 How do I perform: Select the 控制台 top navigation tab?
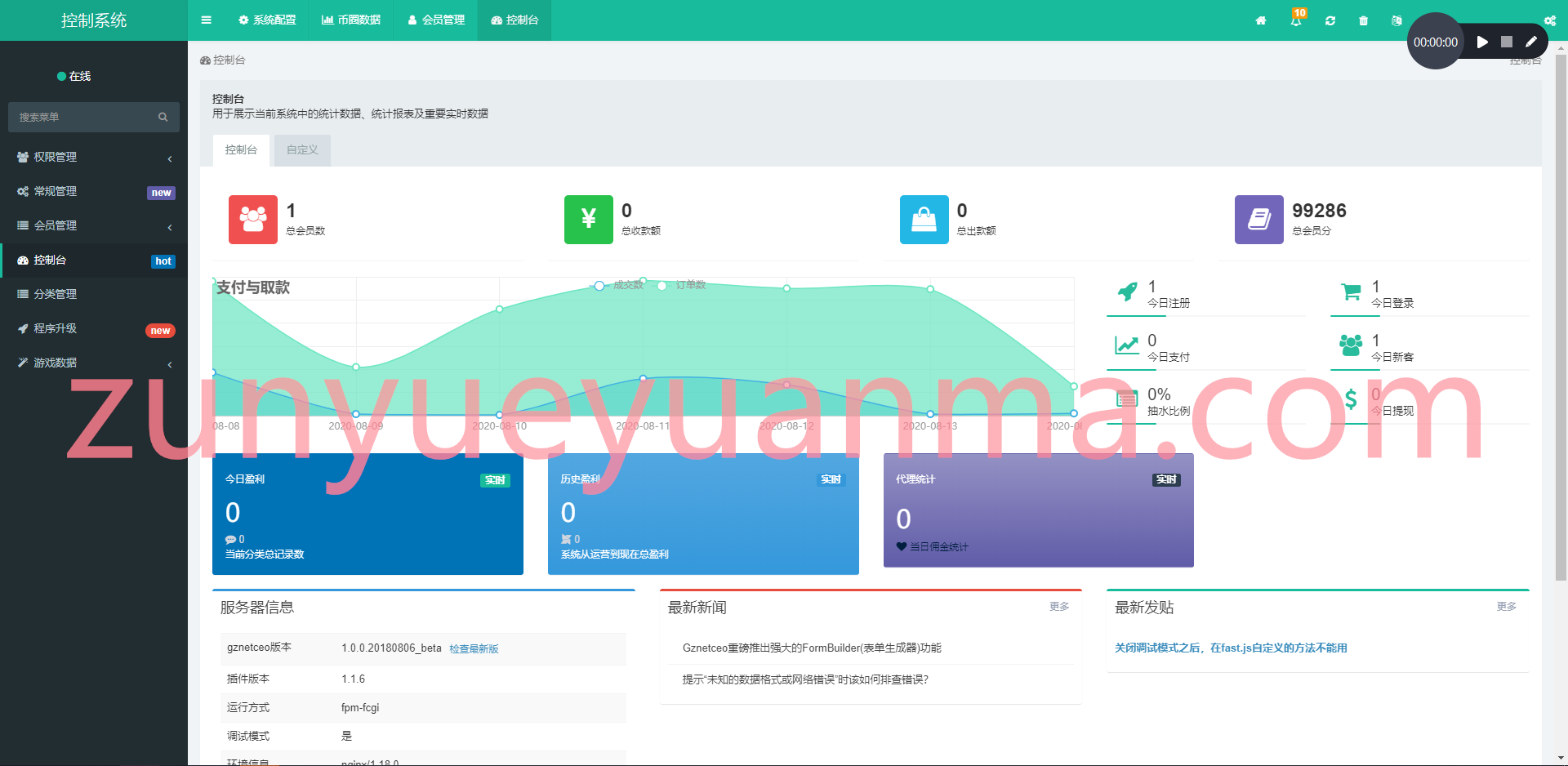[514, 20]
